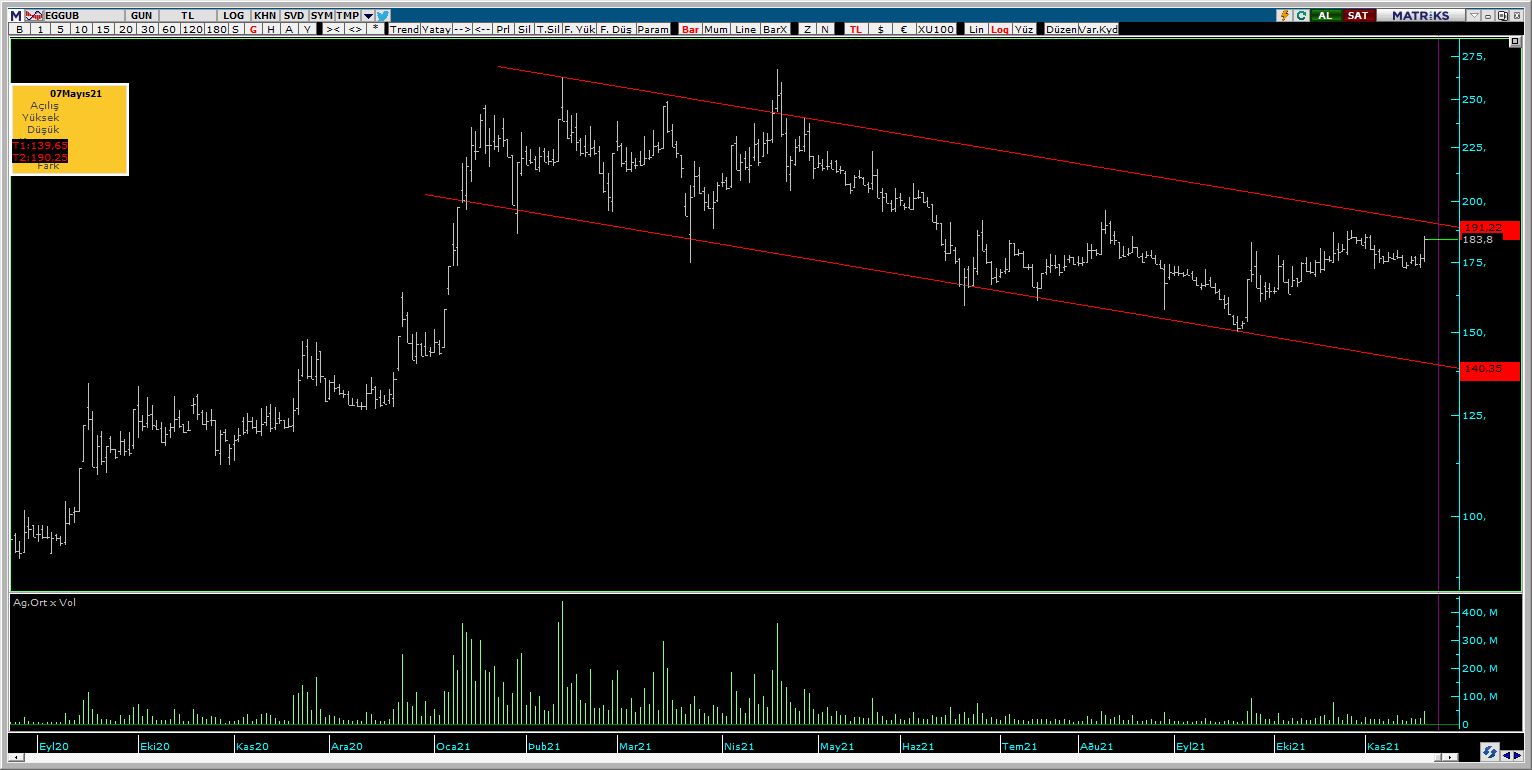This screenshot has width=1532, height=770.
Task: Click the Z toolbar button
Action: coord(807,30)
